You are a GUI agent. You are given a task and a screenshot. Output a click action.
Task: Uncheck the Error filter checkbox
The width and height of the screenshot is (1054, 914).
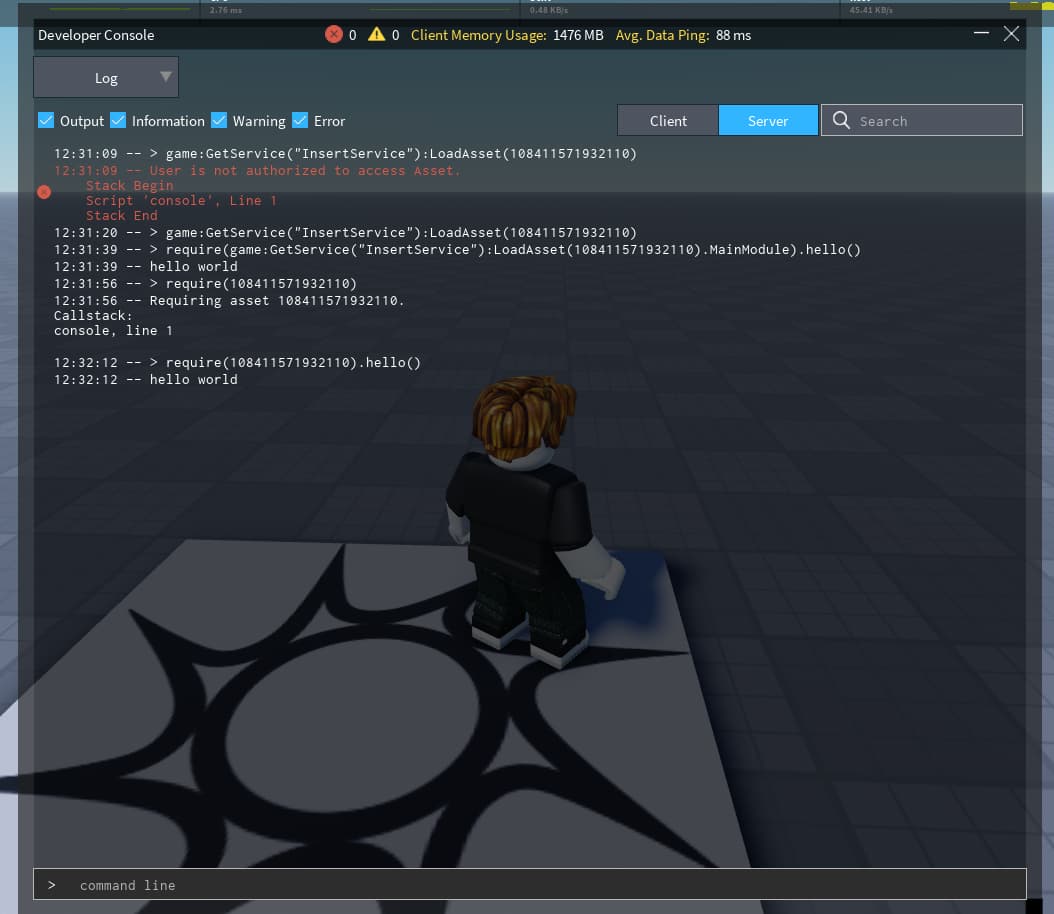(x=300, y=120)
